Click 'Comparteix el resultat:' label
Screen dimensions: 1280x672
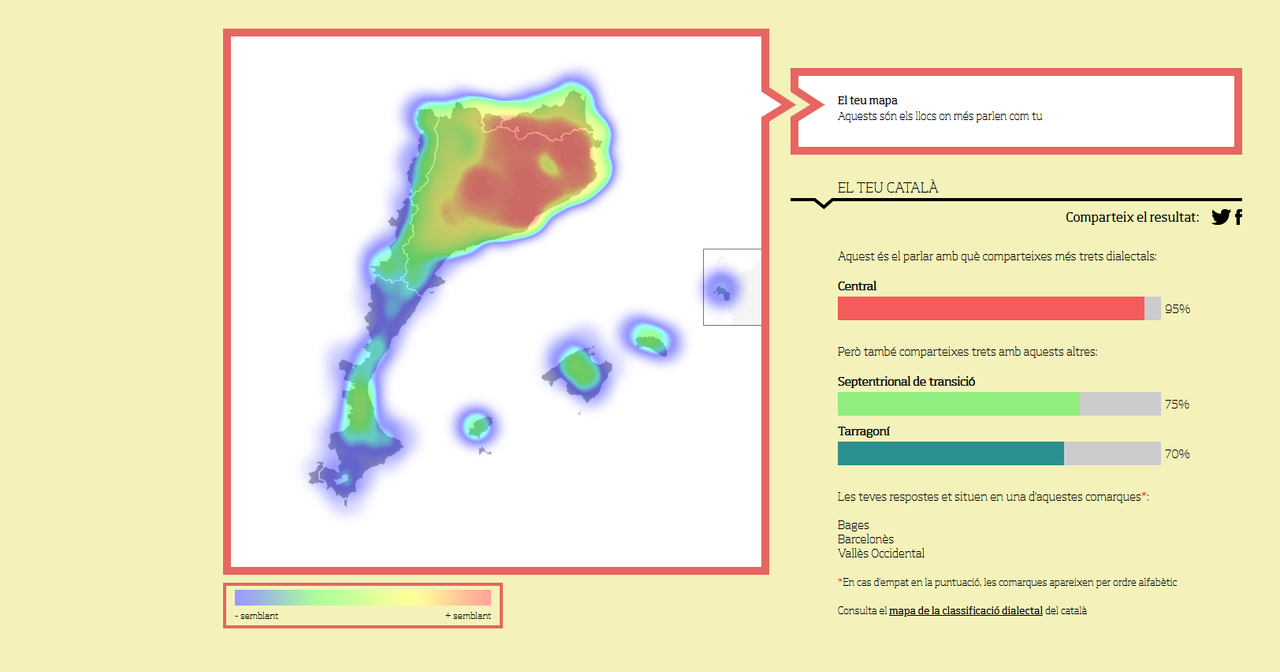tap(1132, 217)
